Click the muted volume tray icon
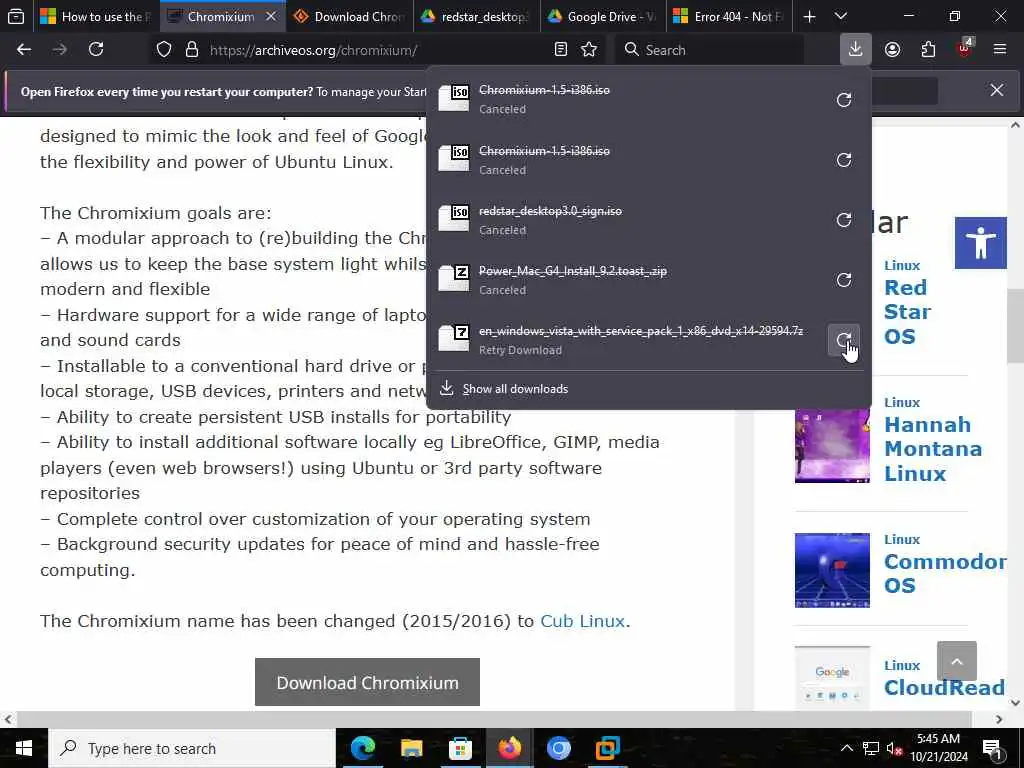The height and width of the screenshot is (768, 1024). point(894,748)
